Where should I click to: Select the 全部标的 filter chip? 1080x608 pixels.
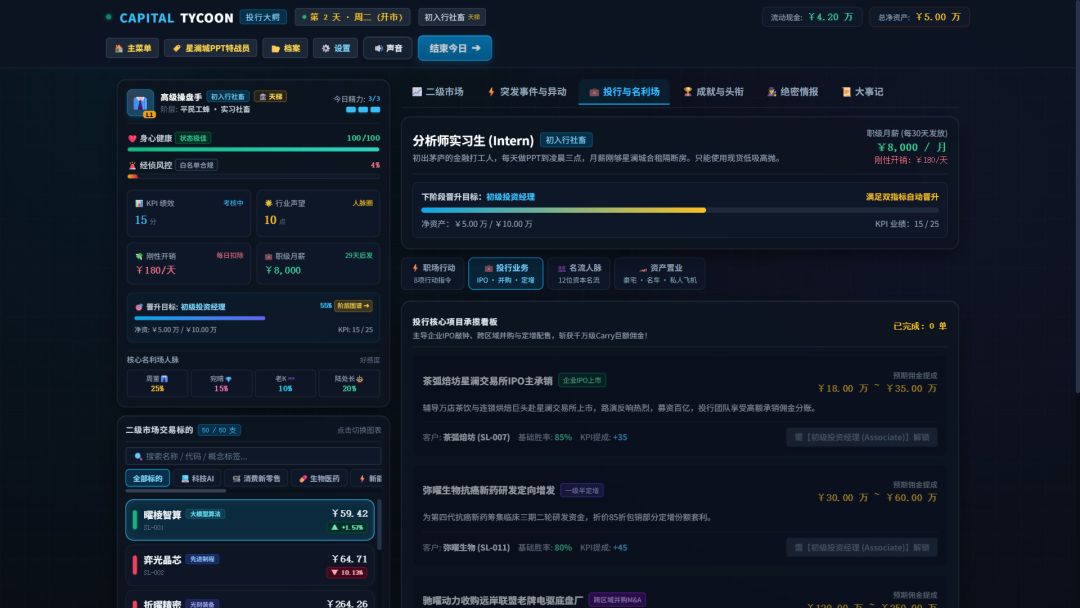[x=147, y=479]
